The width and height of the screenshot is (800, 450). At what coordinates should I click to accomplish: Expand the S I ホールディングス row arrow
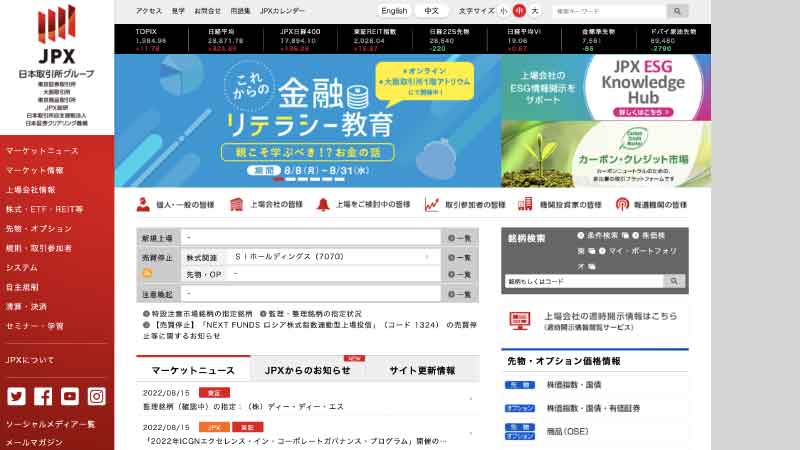(x=428, y=257)
